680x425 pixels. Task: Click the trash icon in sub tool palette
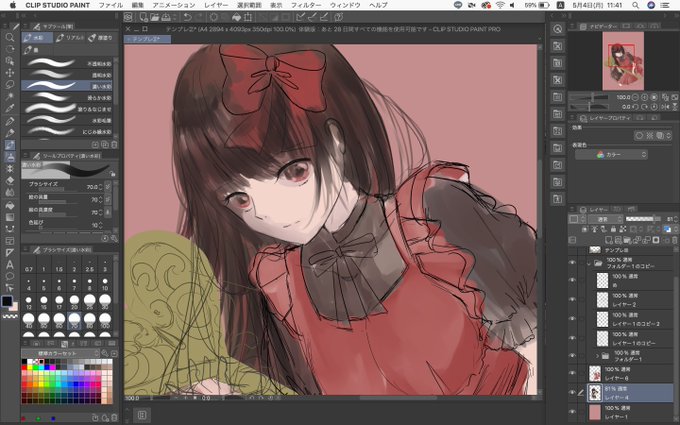coord(114,145)
